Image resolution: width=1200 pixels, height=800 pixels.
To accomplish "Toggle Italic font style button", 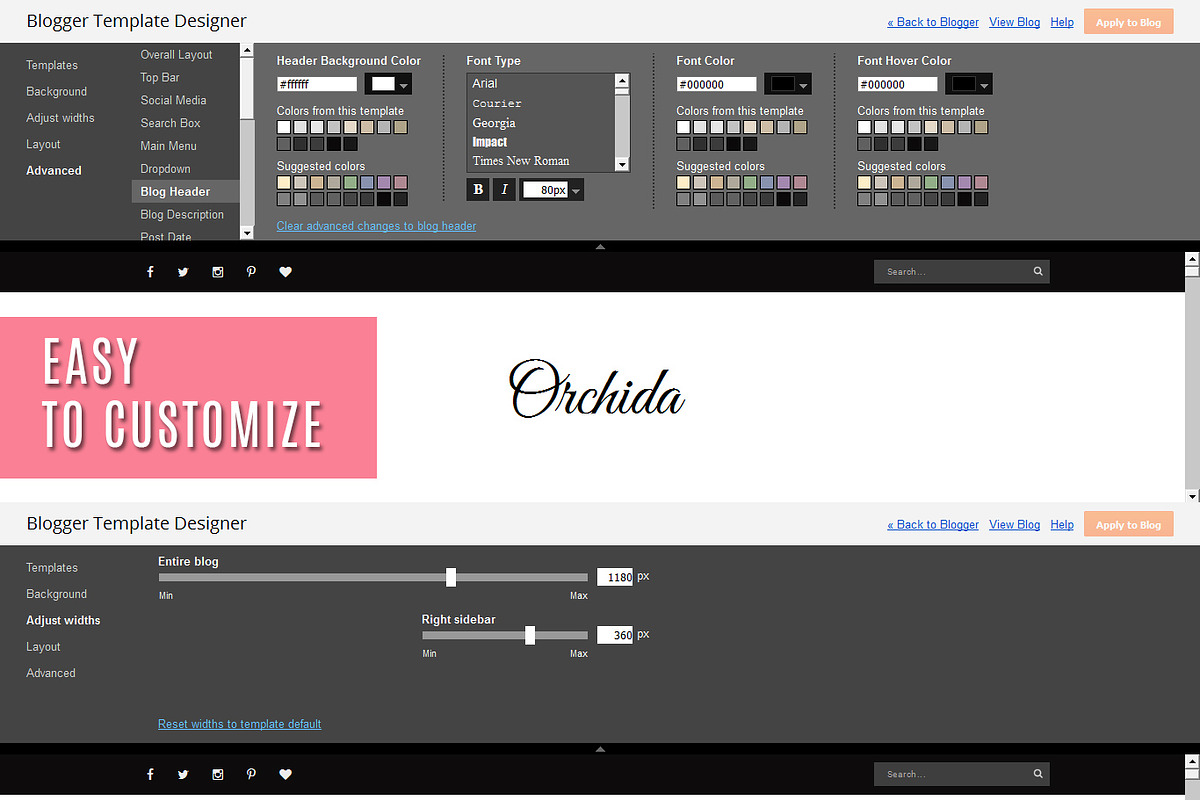I will click(x=504, y=189).
